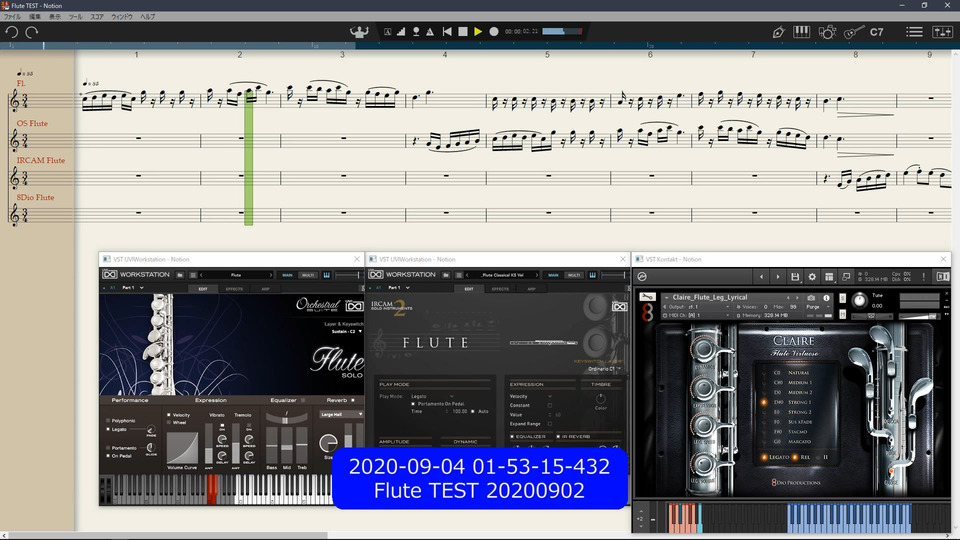Image resolution: width=960 pixels, height=540 pixels.
Task: Open the ファイル menu
Action: point(12,17)
